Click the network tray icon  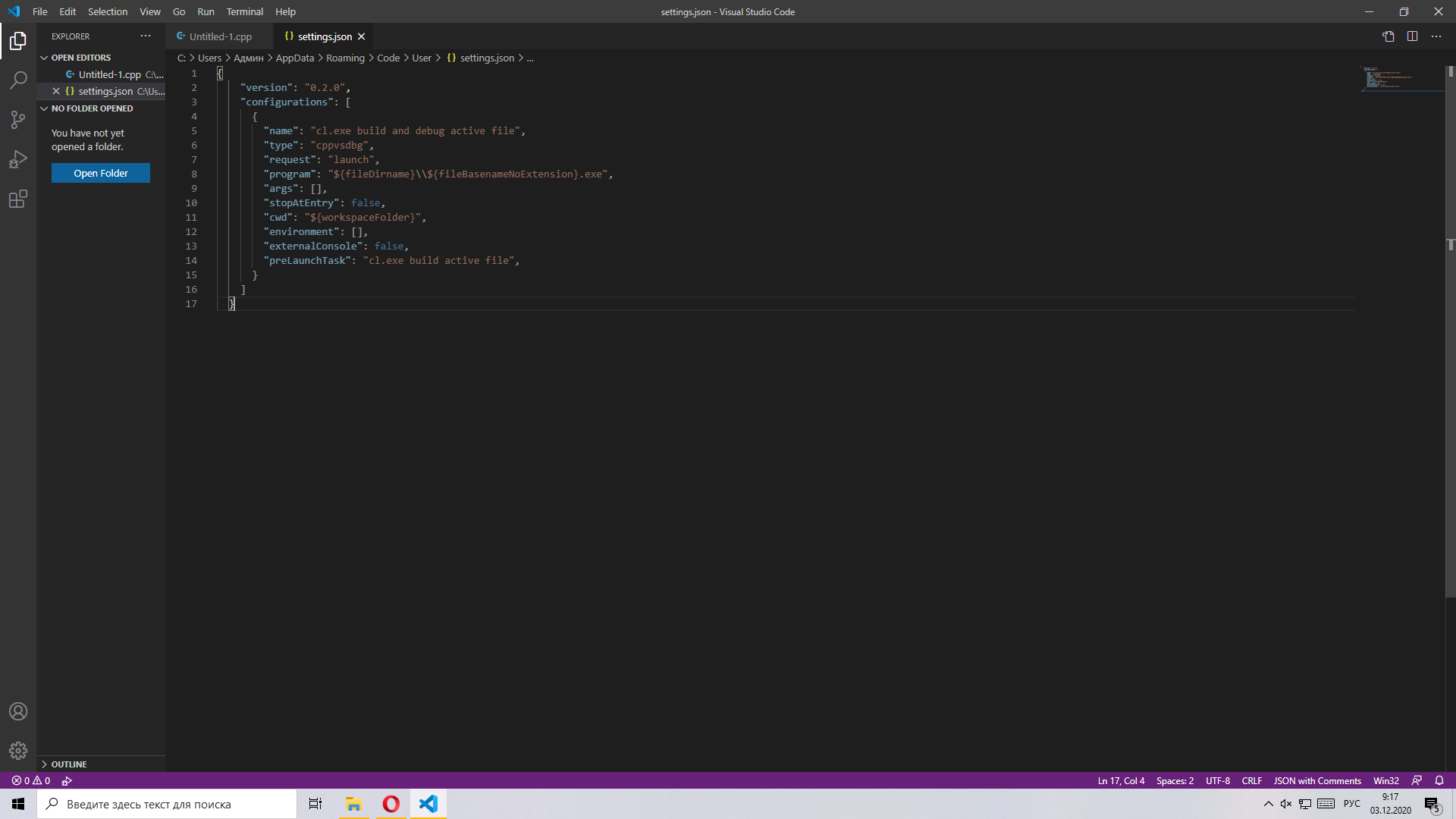pyautogui.click(x=1305, y=804)
